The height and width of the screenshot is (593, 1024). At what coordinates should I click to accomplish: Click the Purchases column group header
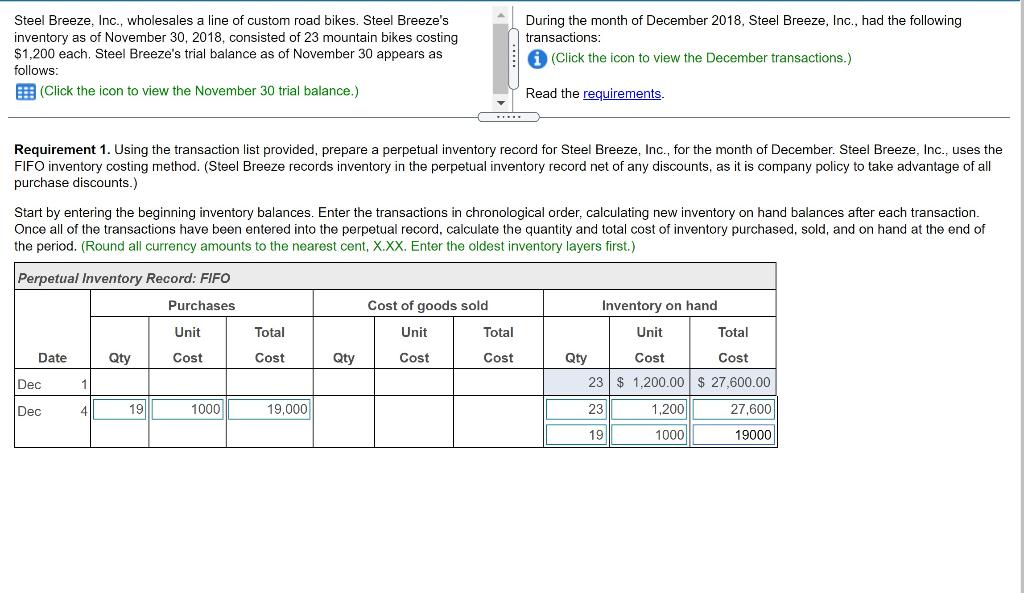pyautogui.click(x=201, y=305)
